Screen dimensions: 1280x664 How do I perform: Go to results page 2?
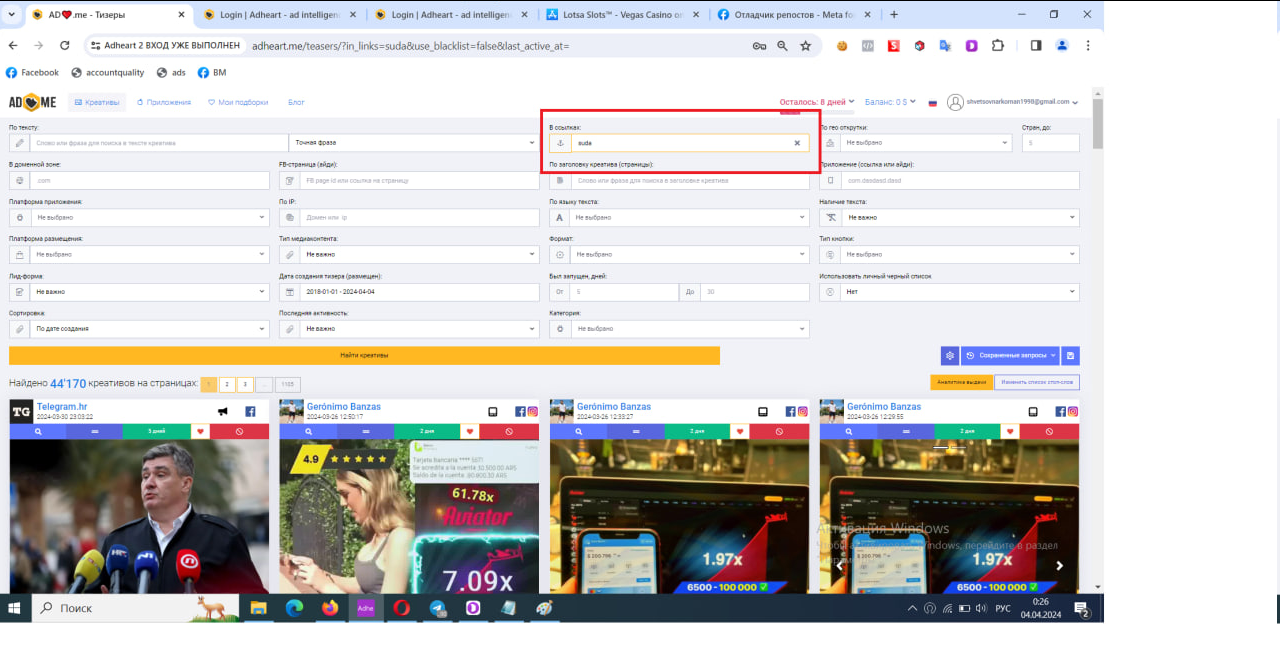227,385
